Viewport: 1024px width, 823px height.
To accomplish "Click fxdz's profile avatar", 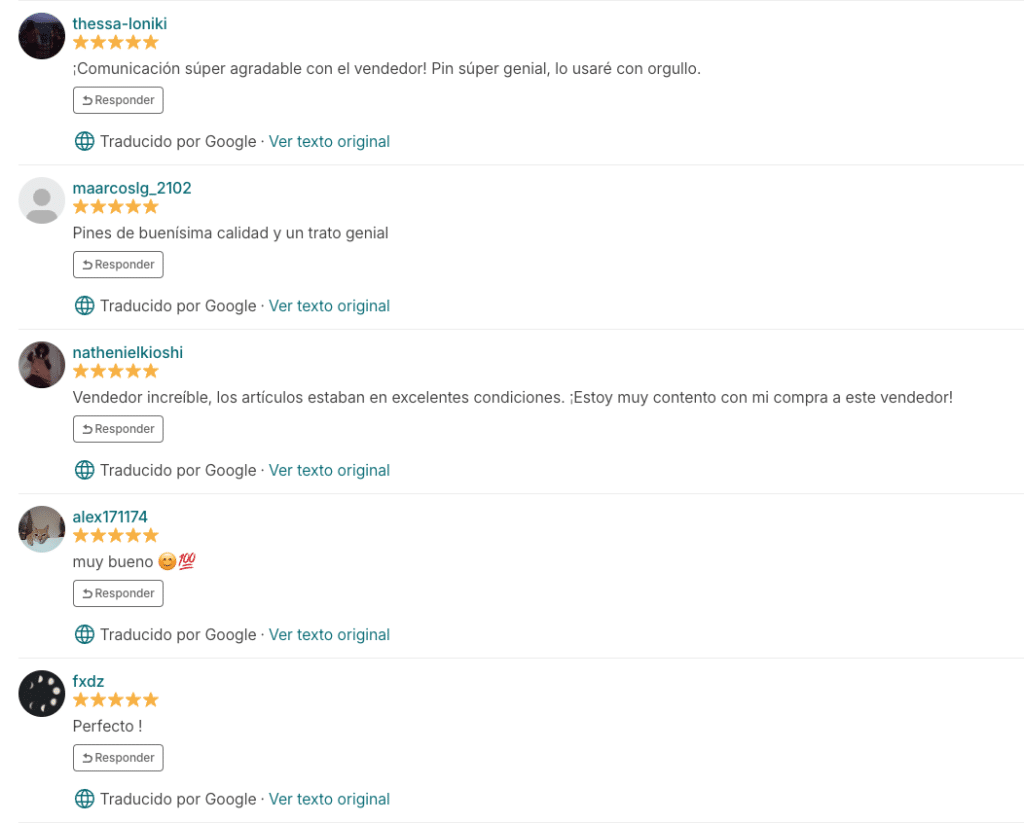I will 42,693.
